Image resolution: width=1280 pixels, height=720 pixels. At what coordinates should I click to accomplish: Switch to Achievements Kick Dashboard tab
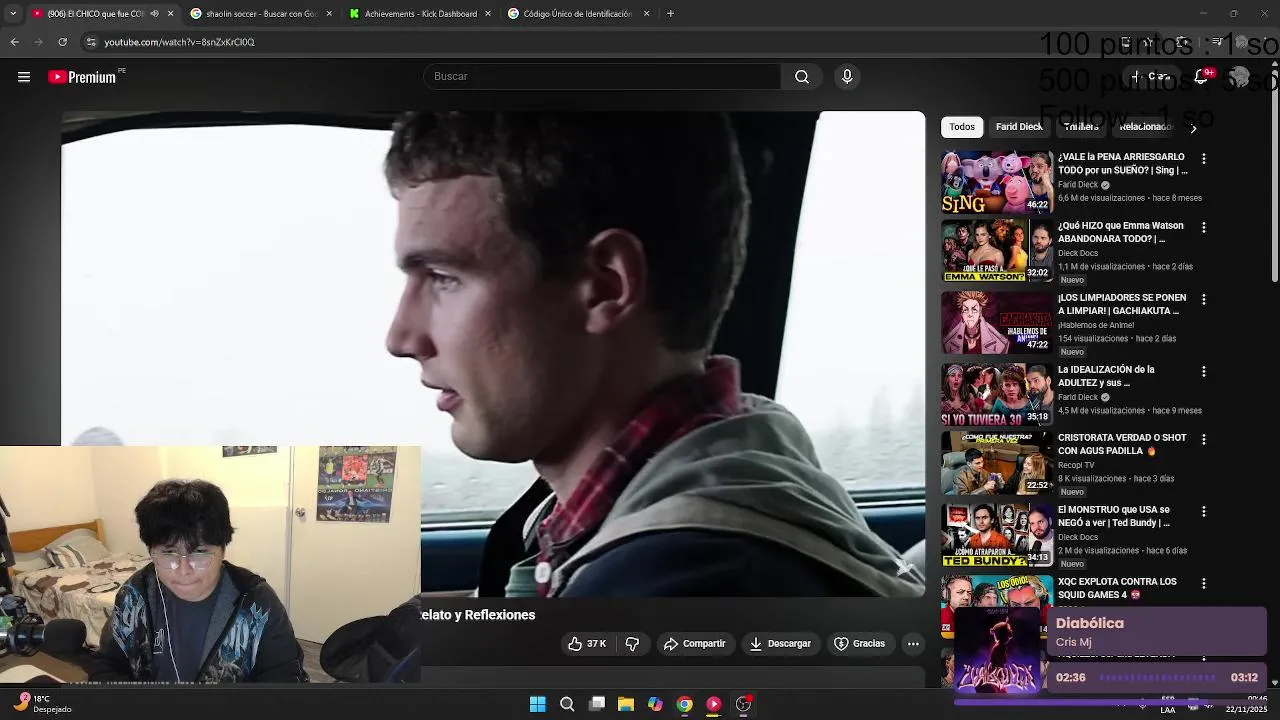420,14
